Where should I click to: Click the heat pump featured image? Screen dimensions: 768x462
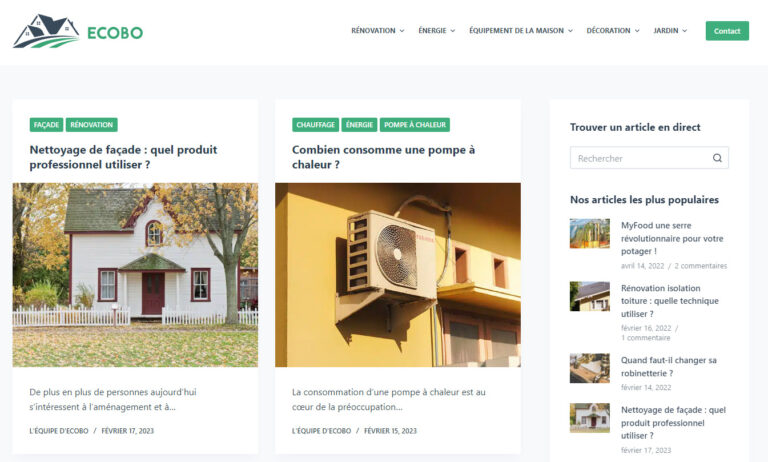pyautogui.click(x=398, y=275)
